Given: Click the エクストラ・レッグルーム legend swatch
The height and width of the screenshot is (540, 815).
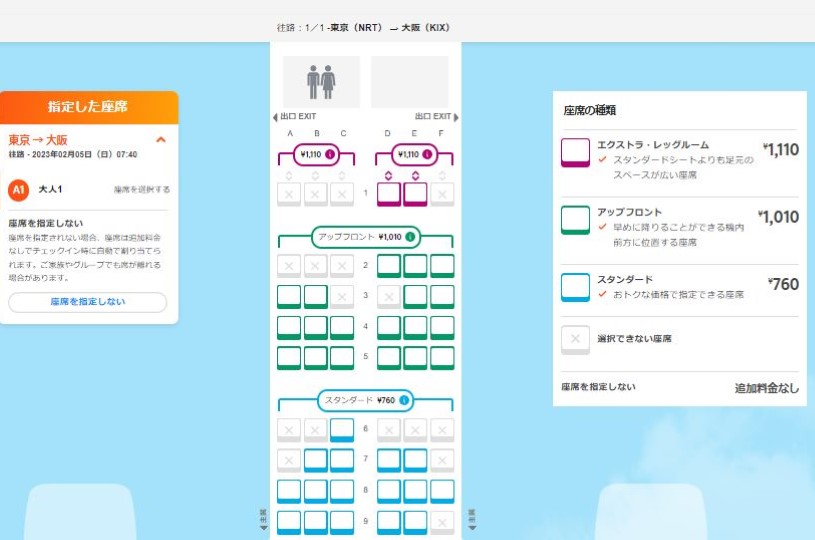Looking at the screenshot, I should coord(575,152).
